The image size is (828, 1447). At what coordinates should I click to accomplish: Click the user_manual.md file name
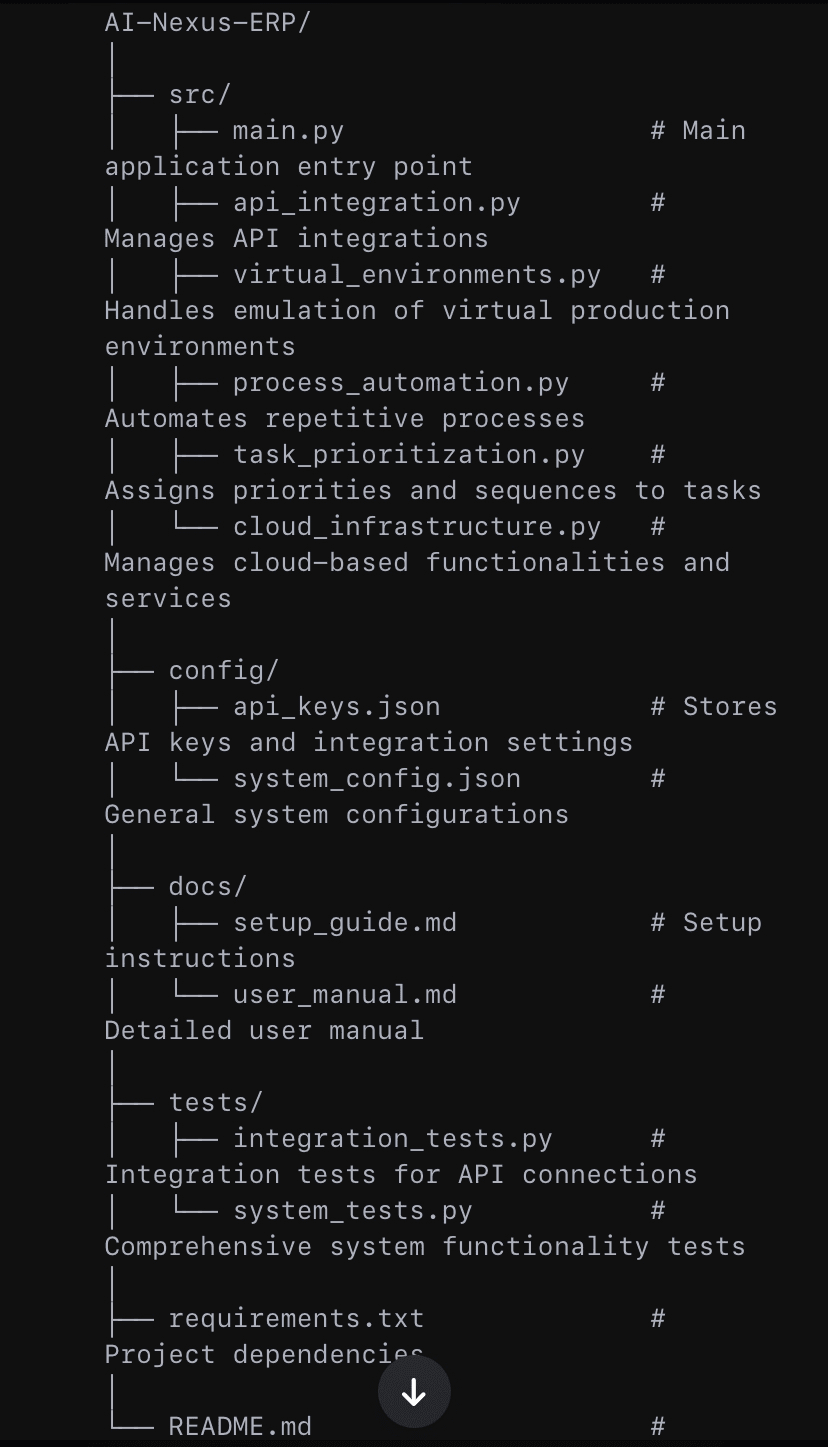[345, 994]
